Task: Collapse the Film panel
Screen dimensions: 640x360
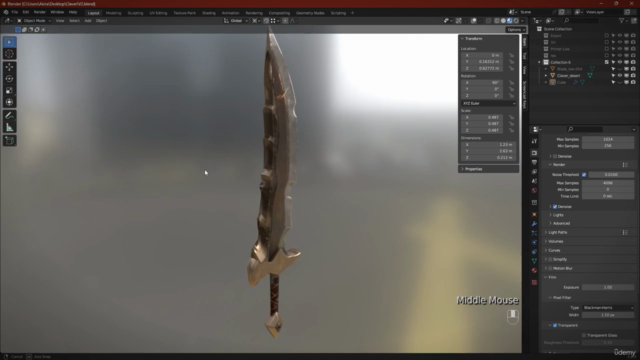Action: coord(552,277)
